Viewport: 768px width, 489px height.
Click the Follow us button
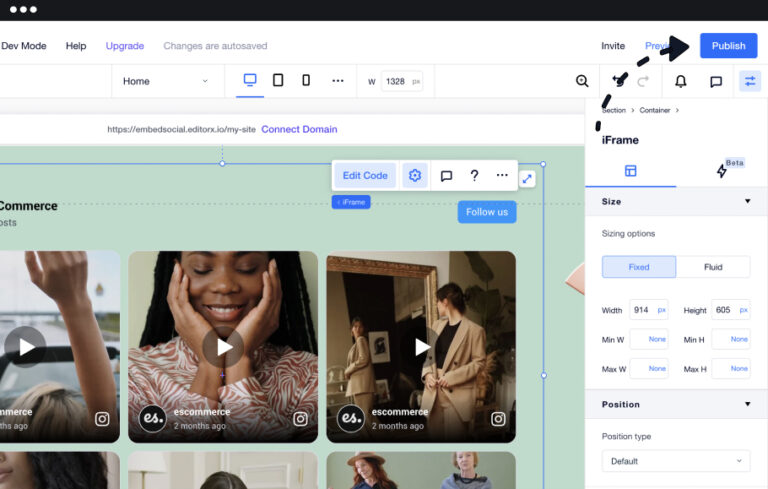[487, 212]
